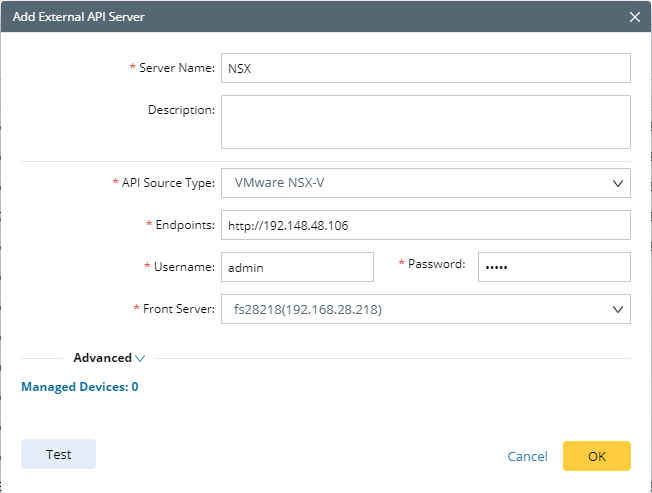The width and height of the screenshot is (652, 493).
Task: Click the Endpoints URL field
Action: [x=425, y=226]
